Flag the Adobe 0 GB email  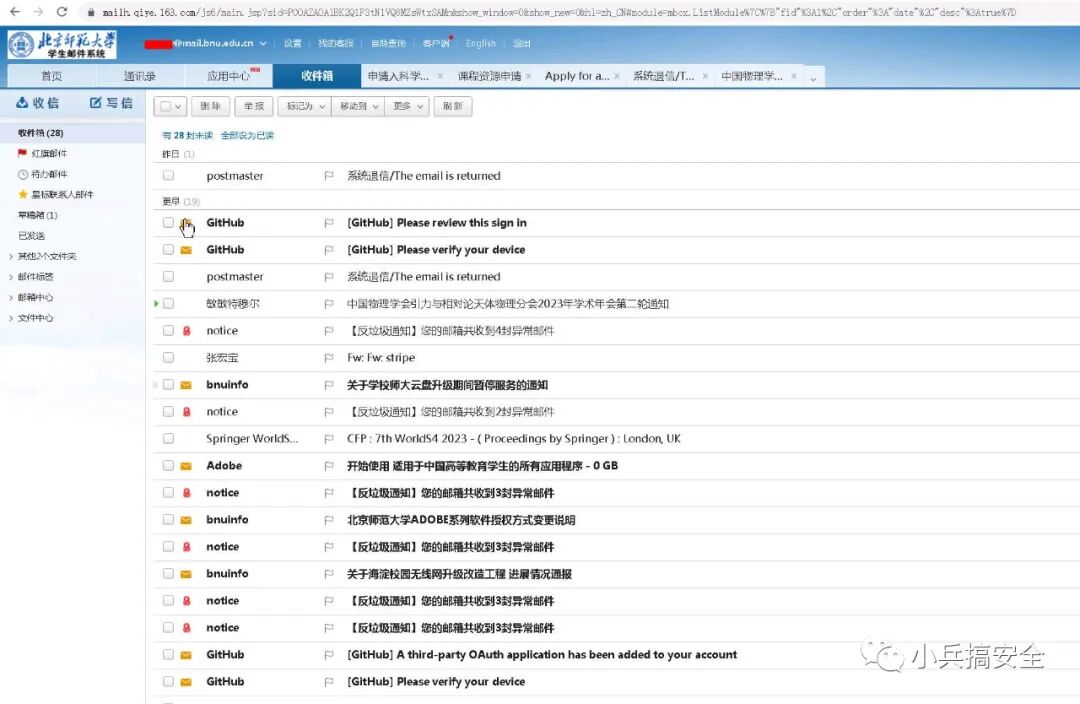329,466
